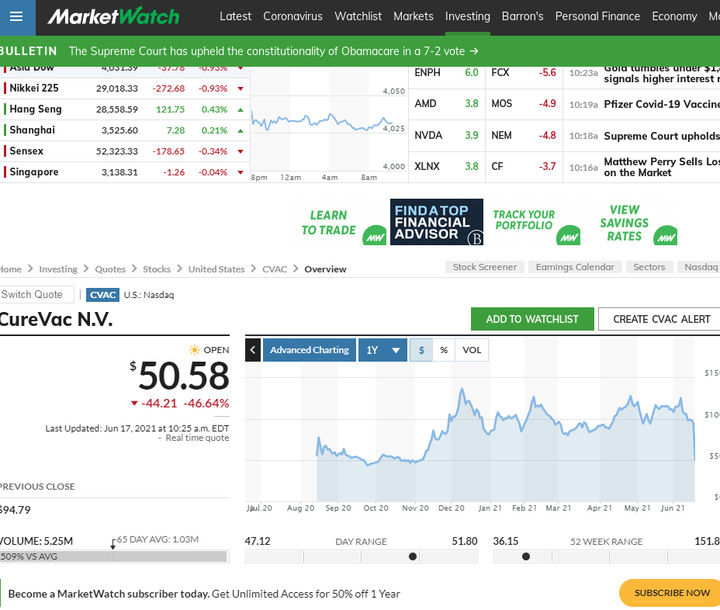Open the Latest menu
Viewport: 720px width, 610px height.
[x=235, y=17]
